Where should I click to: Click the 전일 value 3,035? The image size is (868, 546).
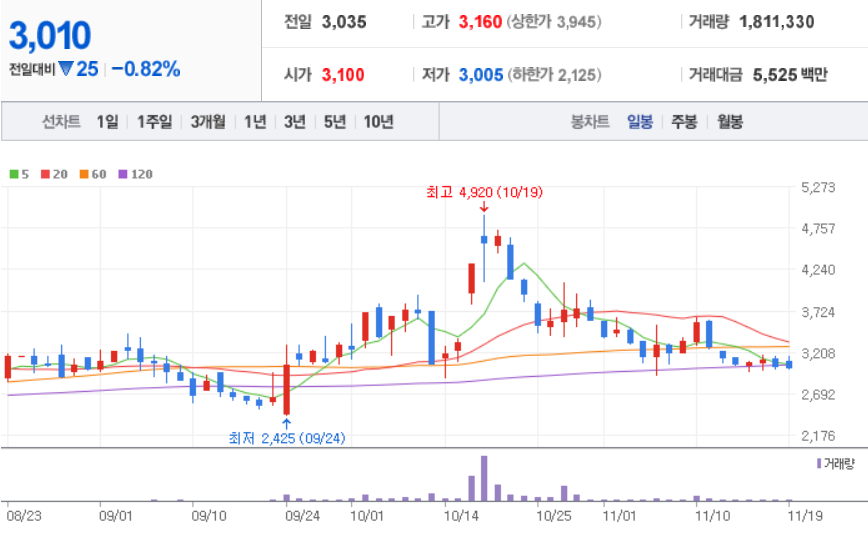click(x=344, y=22)
